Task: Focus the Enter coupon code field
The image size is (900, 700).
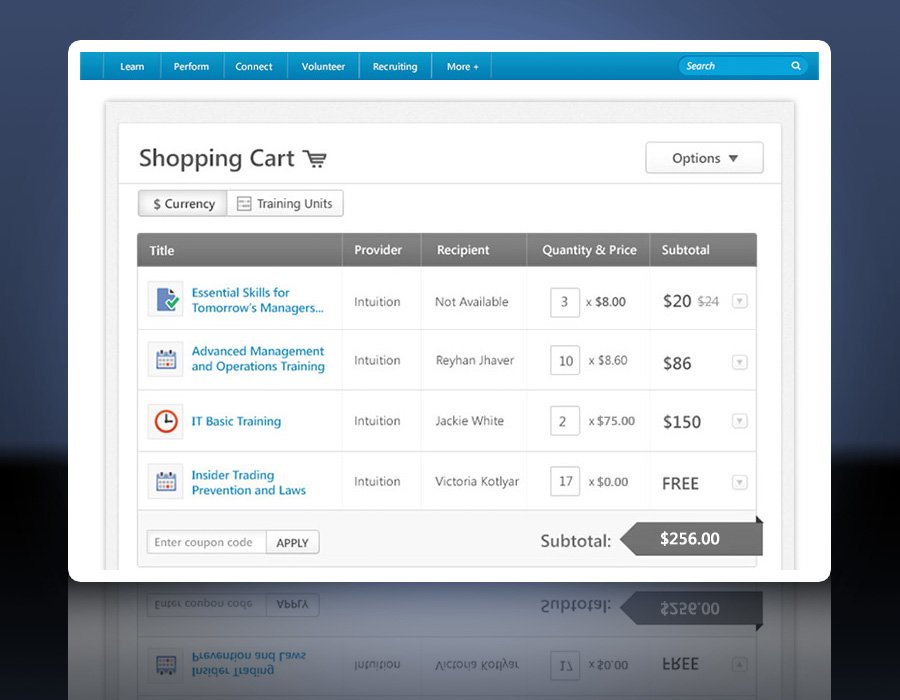Action: coord(207,542)
